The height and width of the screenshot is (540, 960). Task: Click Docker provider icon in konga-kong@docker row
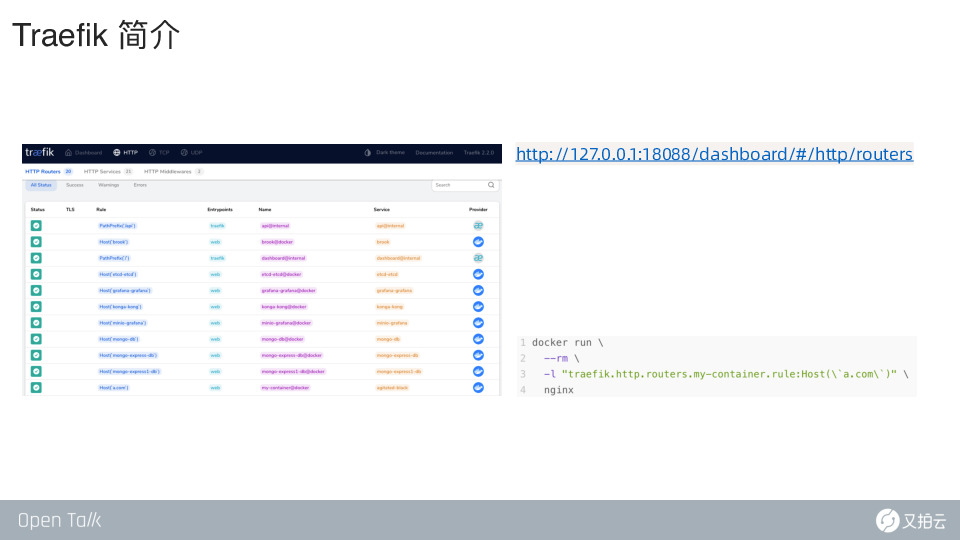pyautogui.click(x=478, y=307)
